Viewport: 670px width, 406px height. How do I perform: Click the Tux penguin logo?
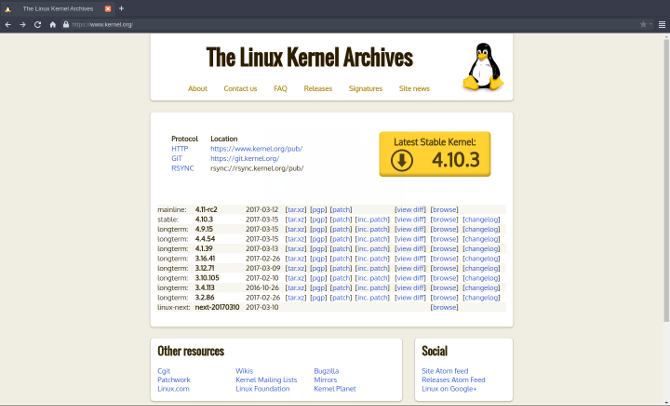point(483,66)
